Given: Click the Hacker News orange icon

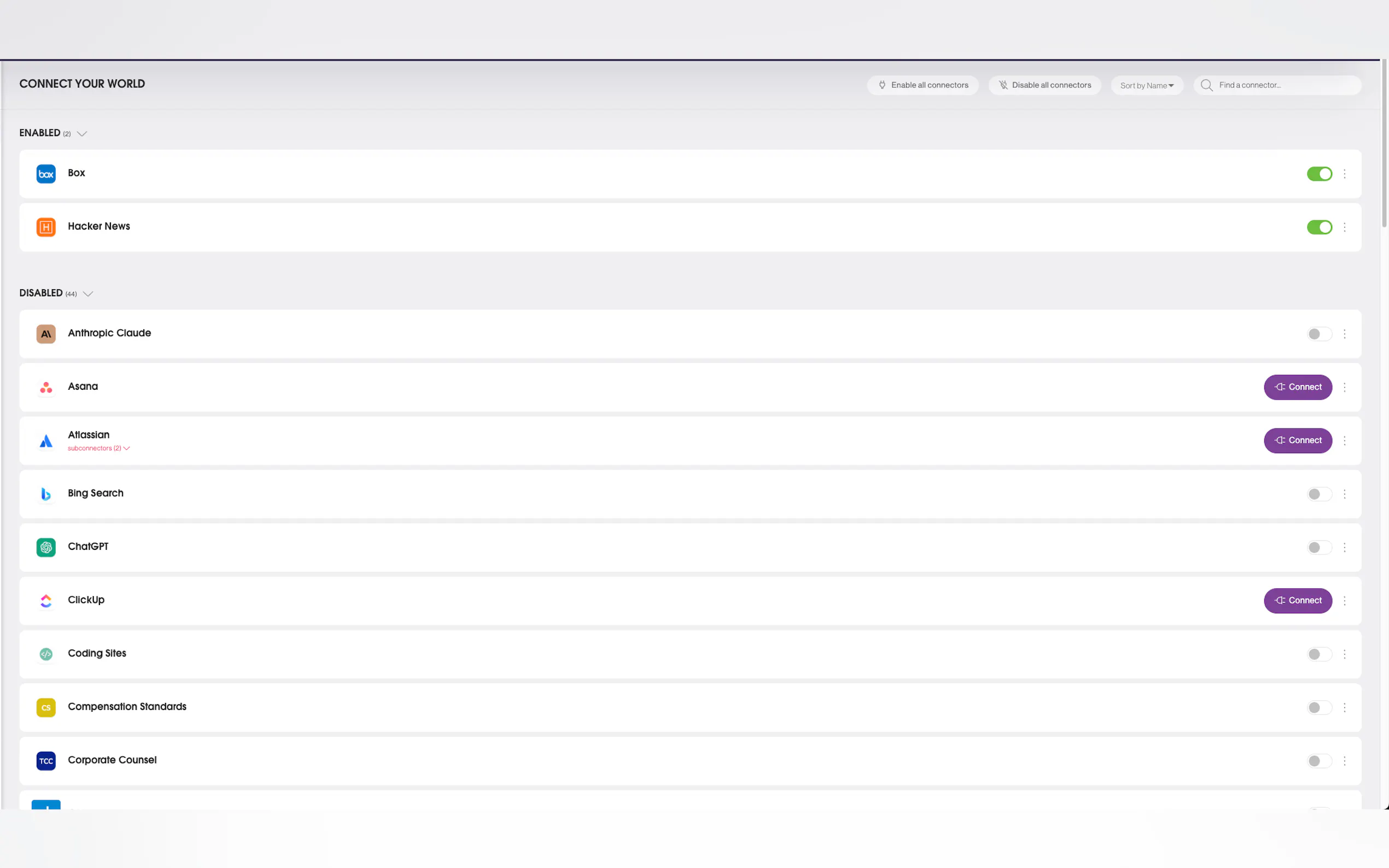Looking at the screenshot, I should (46, 227).
